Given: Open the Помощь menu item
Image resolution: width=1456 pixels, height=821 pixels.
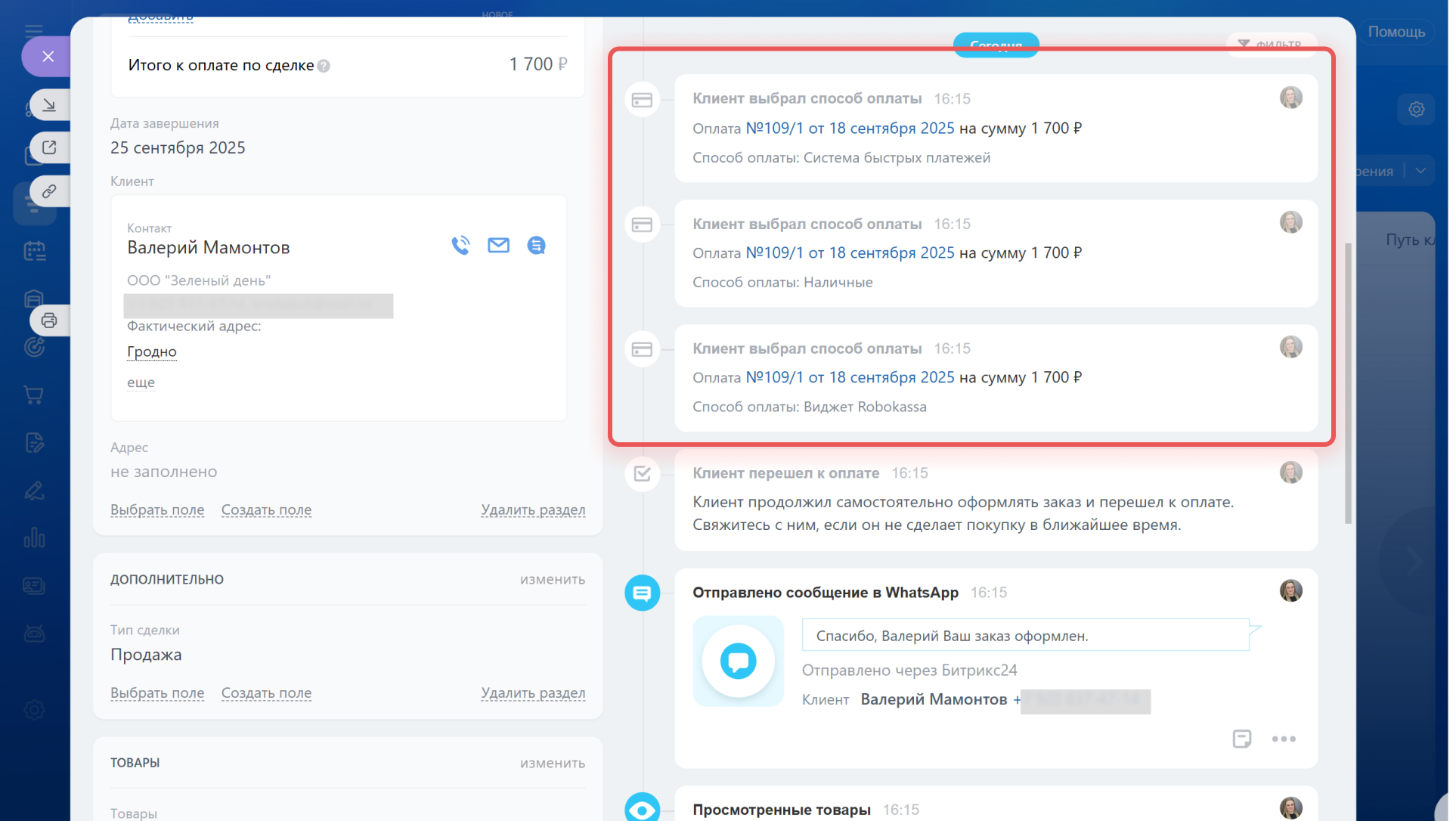Looking at the screenshot, I should [x=1396, y=32].
